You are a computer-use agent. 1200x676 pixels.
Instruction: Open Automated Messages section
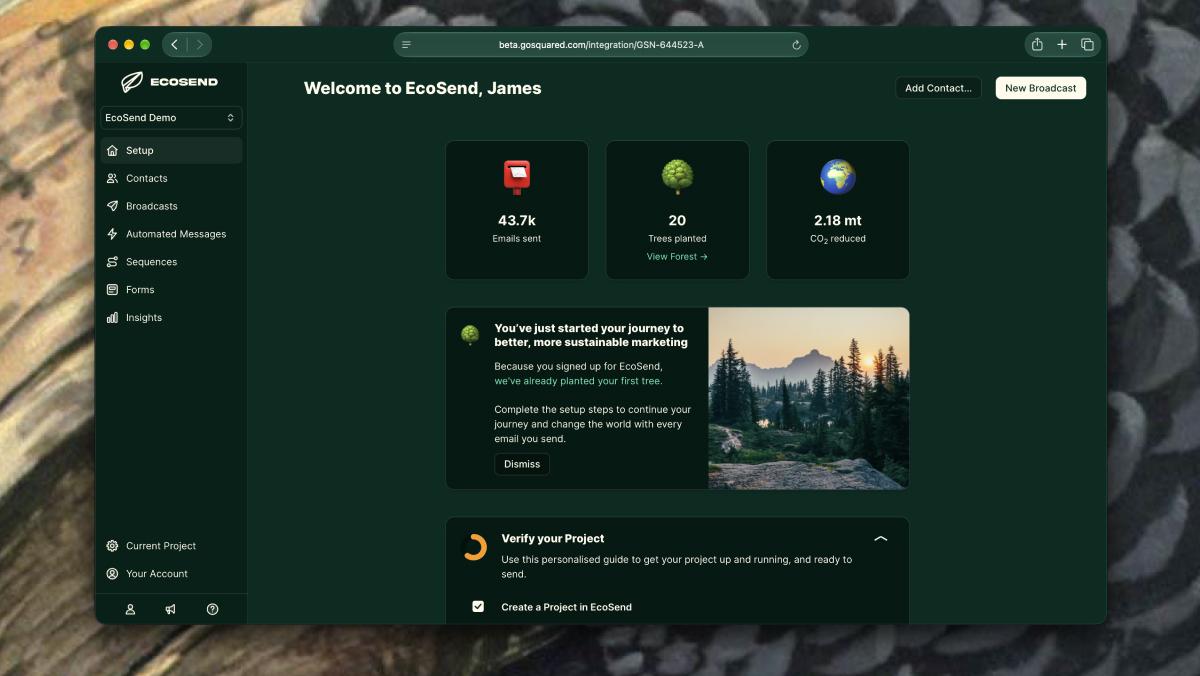(171, 234)
